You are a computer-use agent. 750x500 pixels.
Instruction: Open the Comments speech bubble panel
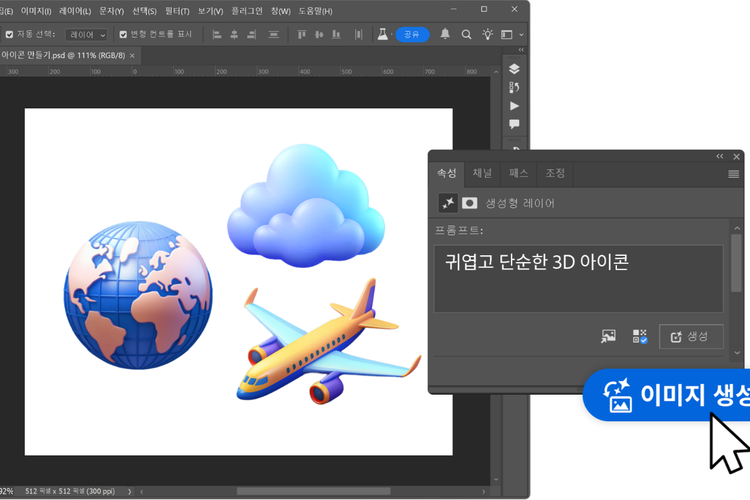click(x=514, y=124)
